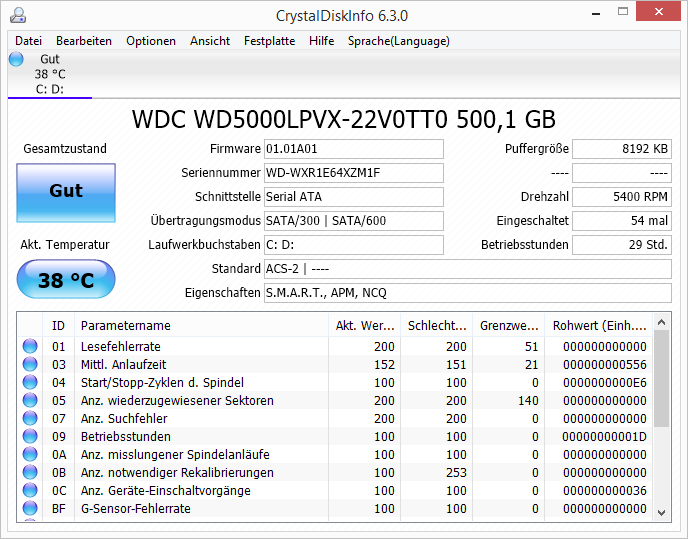
Task: Click the status orb for G-Sensor-Fehlerrate
Action: pyautogui.click(x=30, y=508)
